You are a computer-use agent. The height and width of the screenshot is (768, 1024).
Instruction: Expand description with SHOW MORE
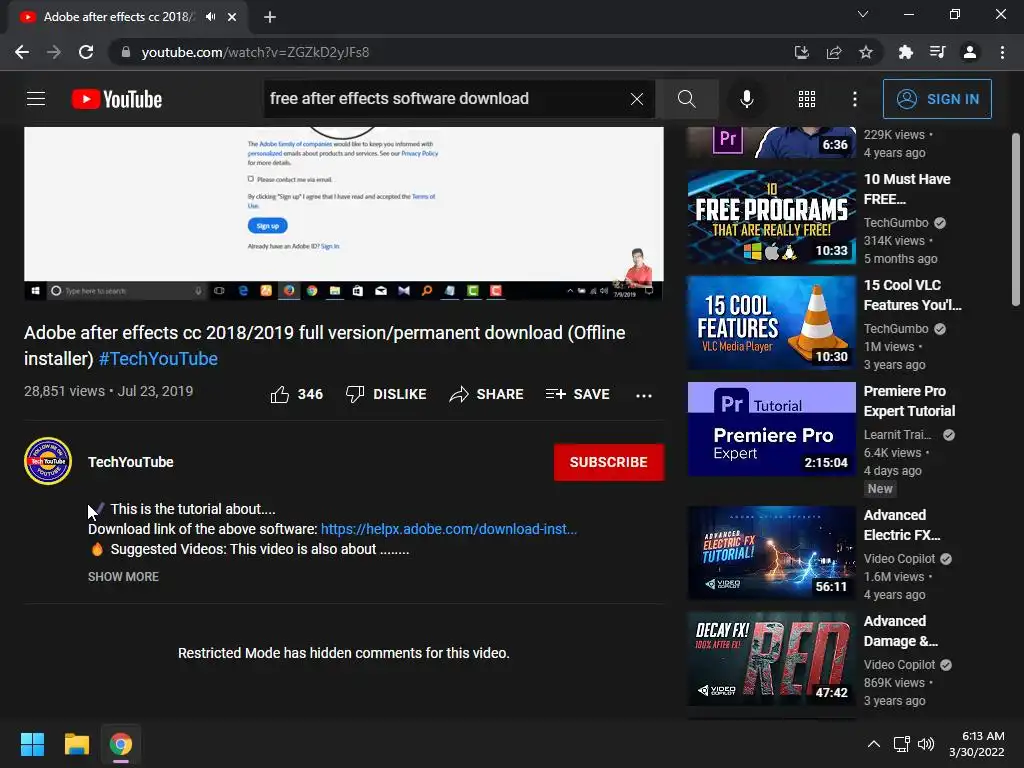123,577
